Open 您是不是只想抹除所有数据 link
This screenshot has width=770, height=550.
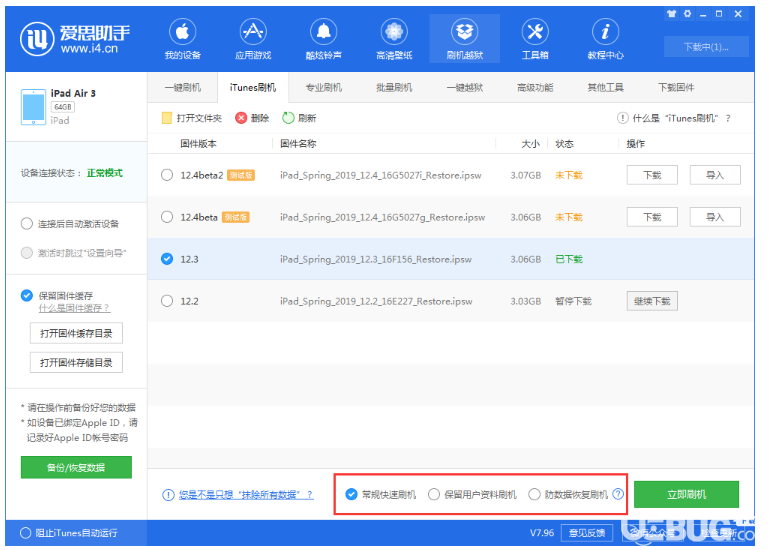click(x=246, y=495)
